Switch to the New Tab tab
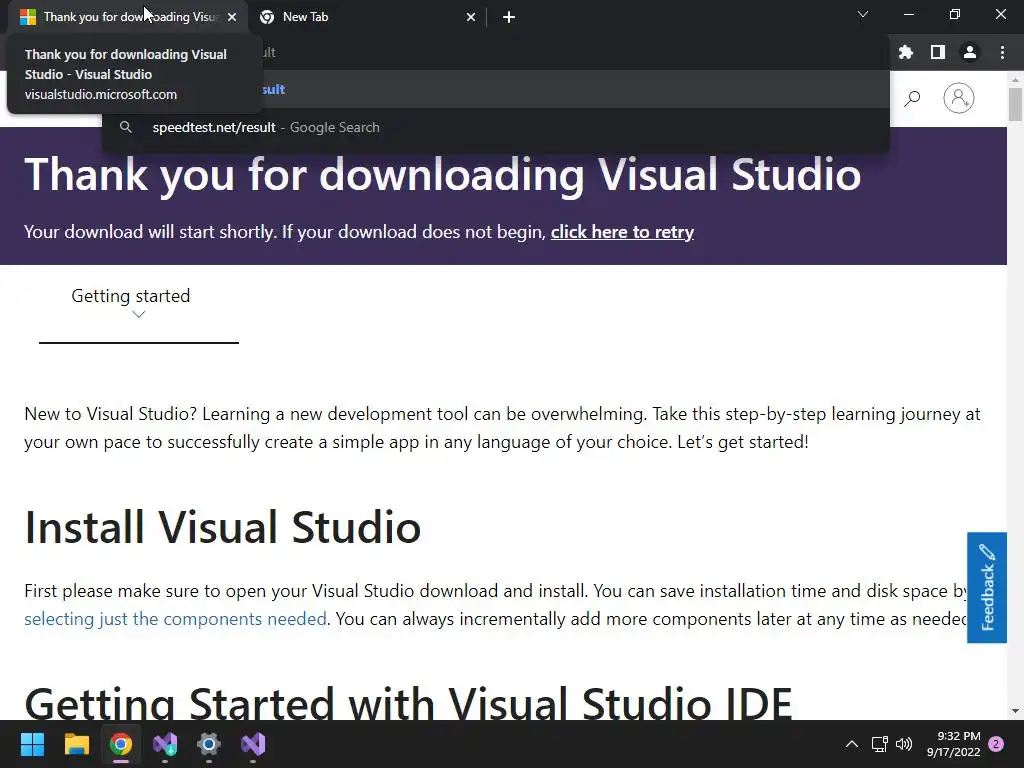This screenshot has height=768, width=1024. click(x=367, y=17)
